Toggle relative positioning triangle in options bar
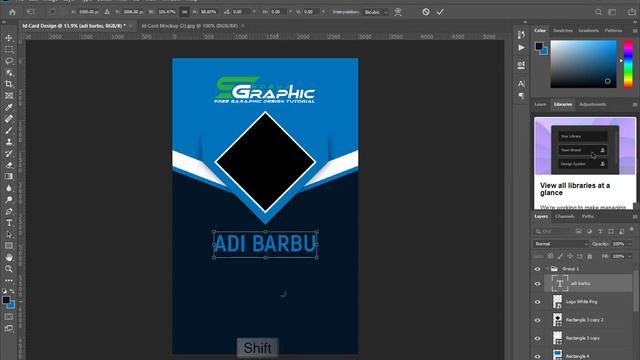640x360 pixels. pos(107,12)
